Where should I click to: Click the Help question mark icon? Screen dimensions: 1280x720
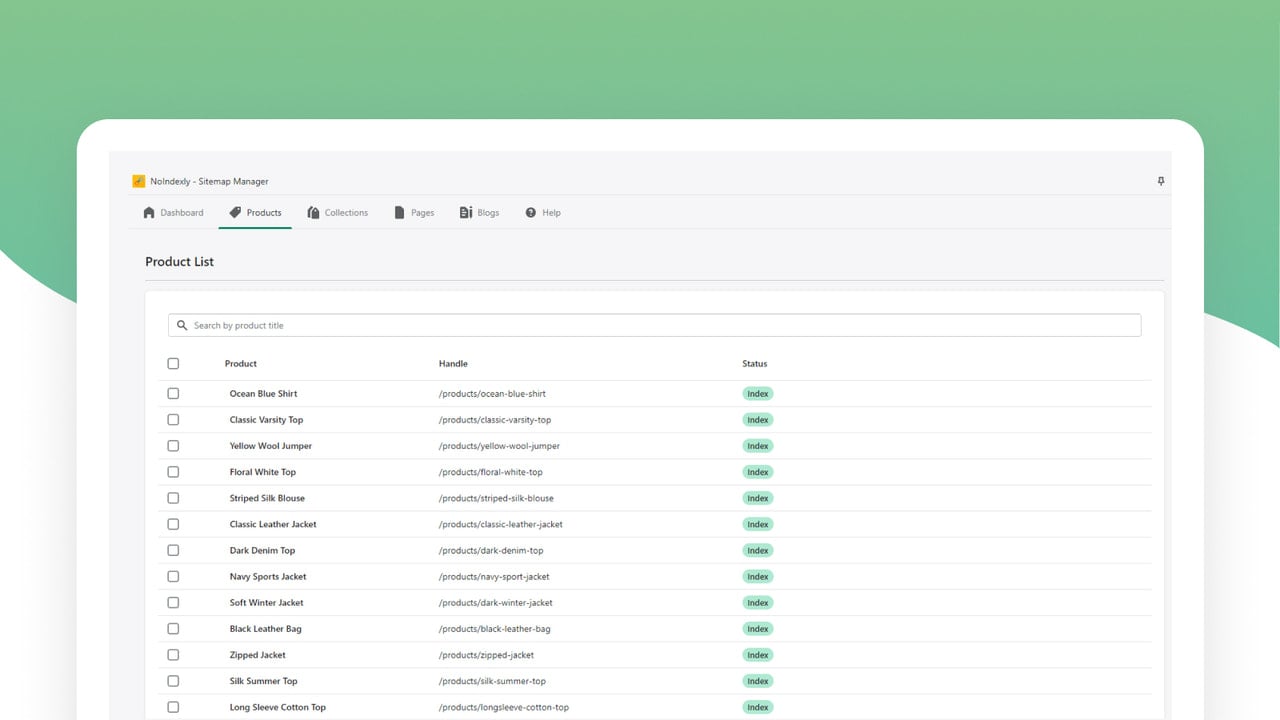(531, 212)
